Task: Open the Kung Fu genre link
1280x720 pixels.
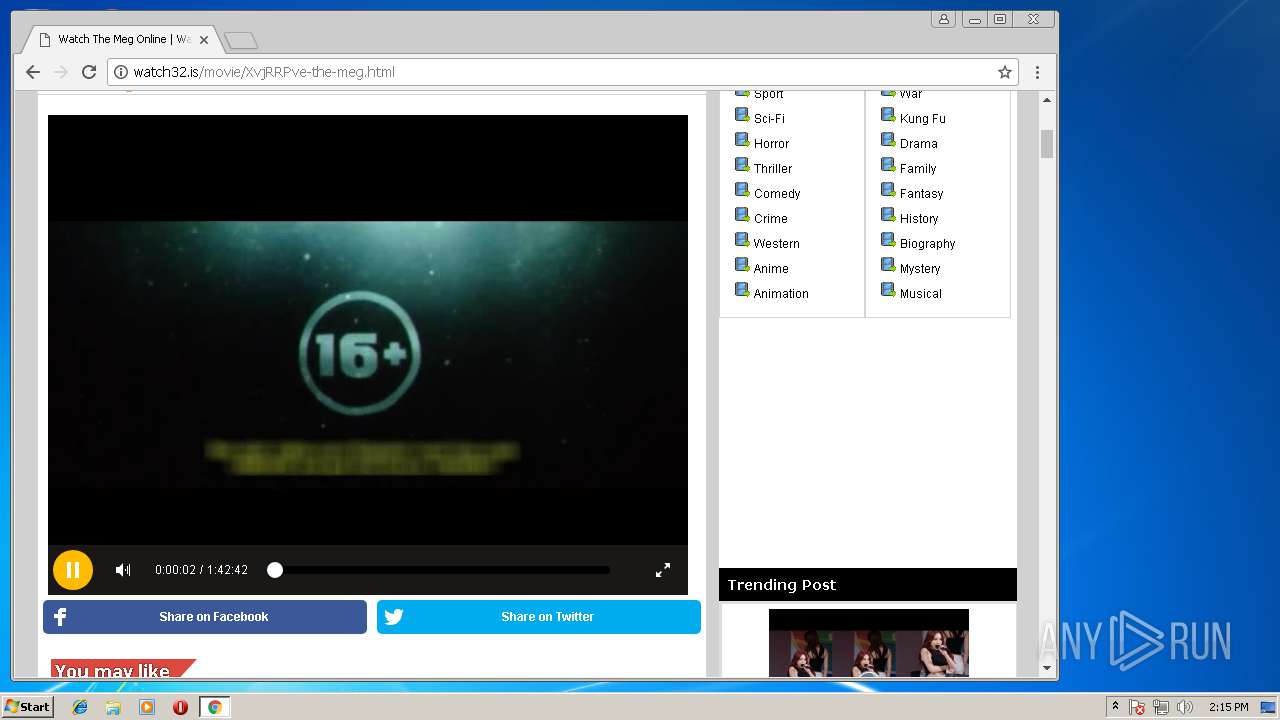Action: point(922,118)
